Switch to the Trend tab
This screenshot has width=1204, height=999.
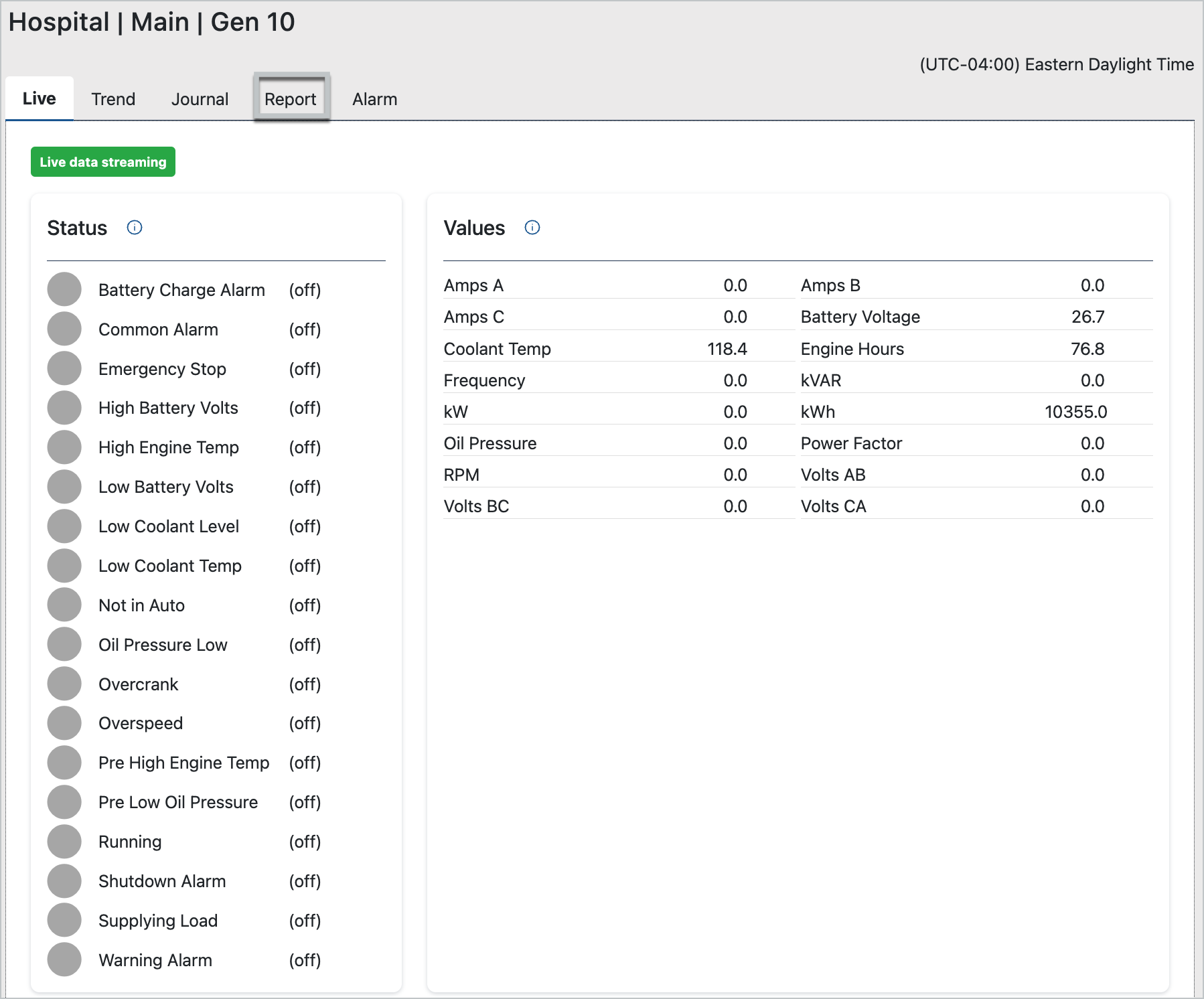pos(113,99)
